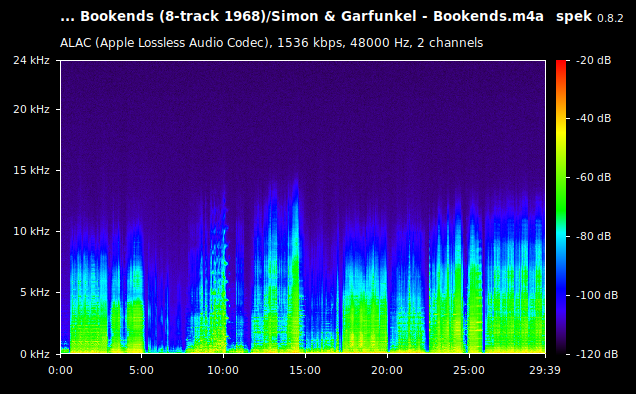
Task: Click the '10 kHz' frequency axis label
Action: coord(31,231)
